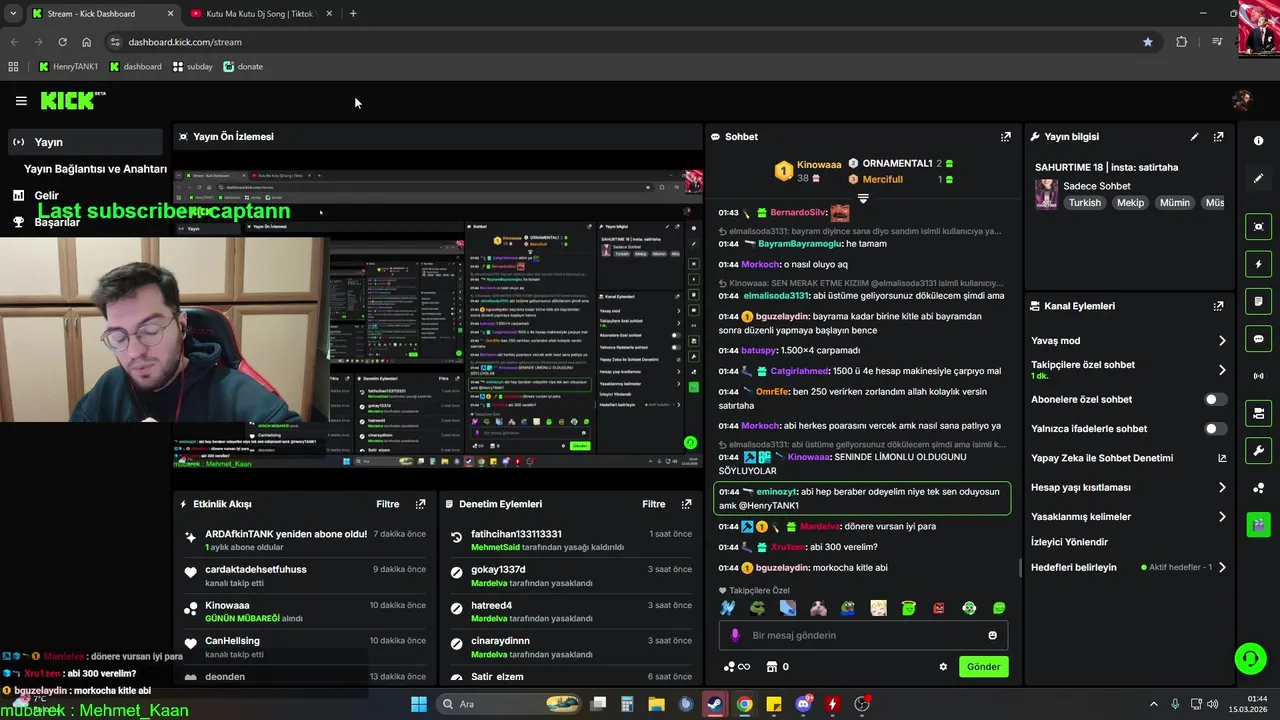
Task: Show hidden system tray icons
Action: pyautogui.click(x=1153, y=704)
